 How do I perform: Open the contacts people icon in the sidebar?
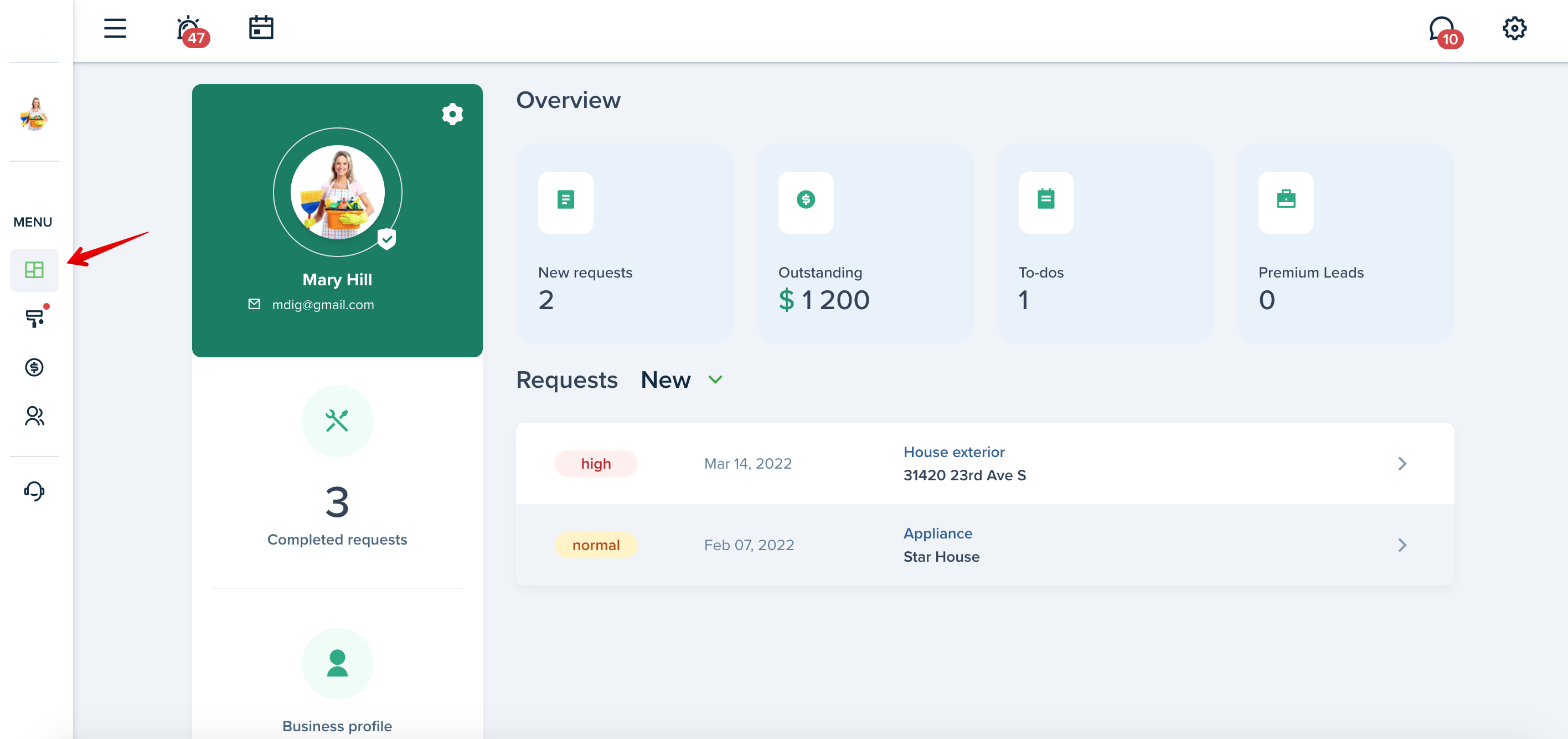(34, 416)
